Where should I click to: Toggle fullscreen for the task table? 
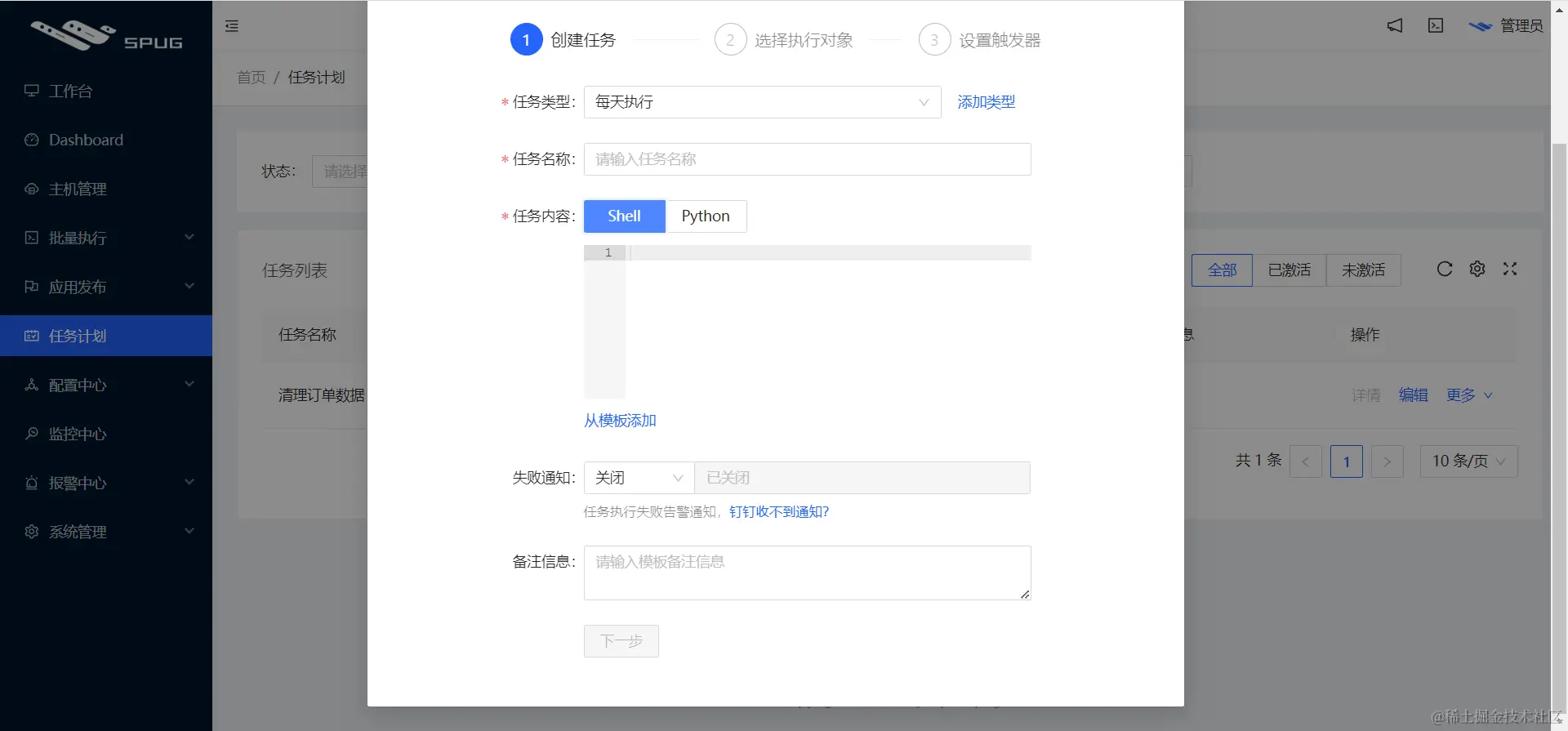(x=1510, y=269)
